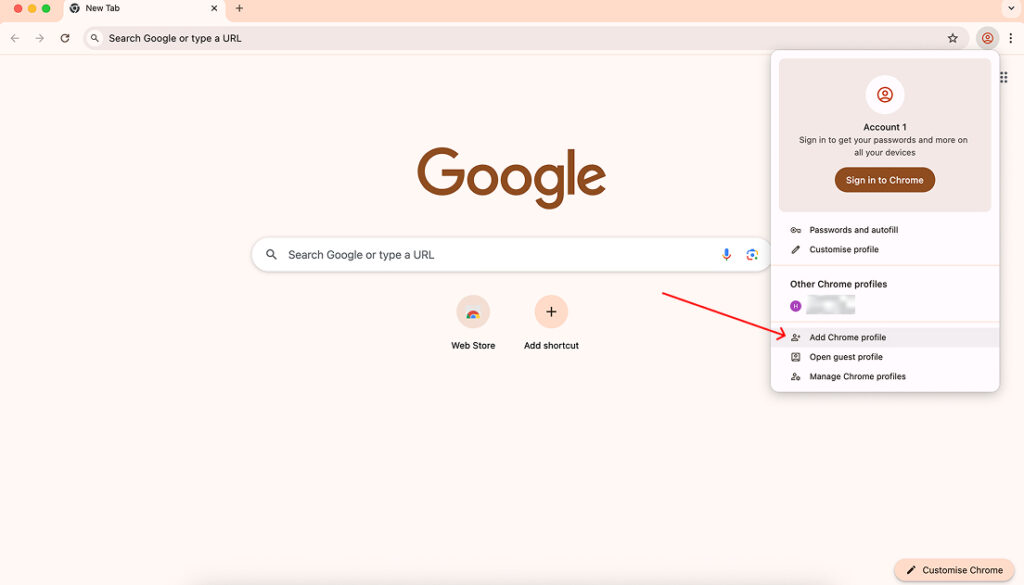The image size is (1024, 585).
Task: Expand the tab search chevron
Action: click(1010, 9)
